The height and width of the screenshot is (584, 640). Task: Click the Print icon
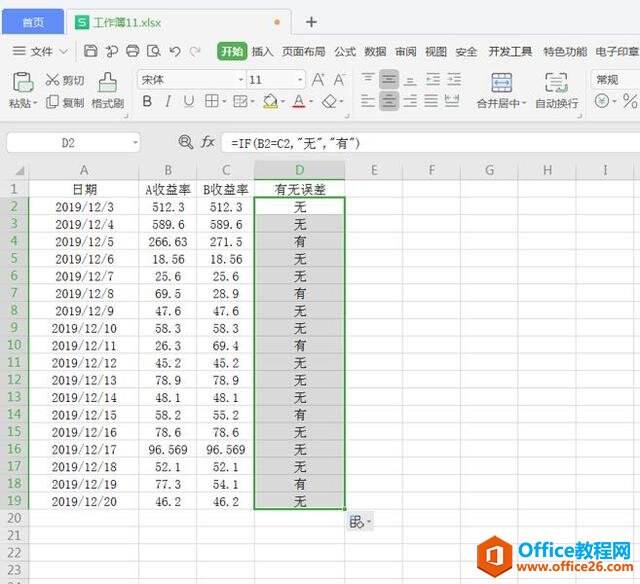tap(133, 51)
